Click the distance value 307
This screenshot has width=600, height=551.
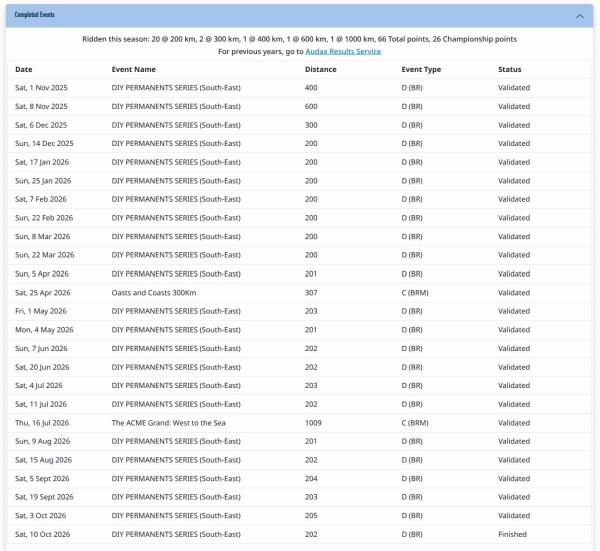tap(311, 293)
